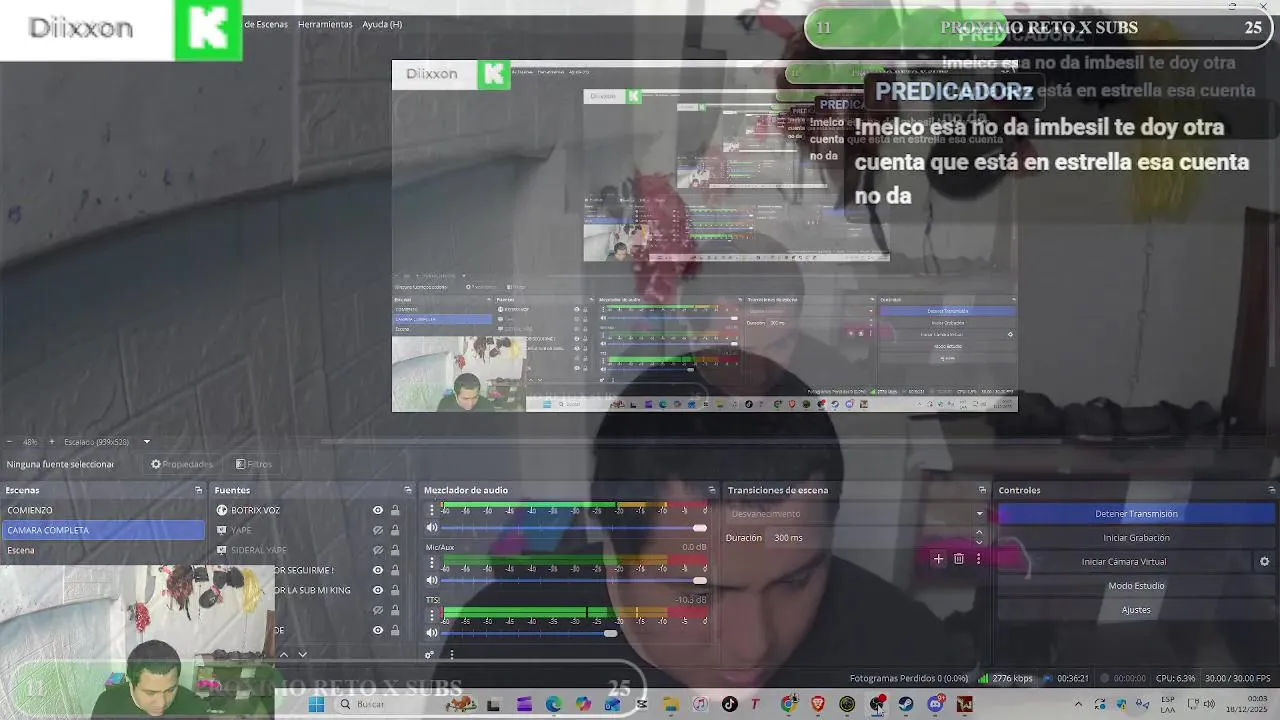
Task: Decrease transition duration with down arrow
Action: coord(978,542)
